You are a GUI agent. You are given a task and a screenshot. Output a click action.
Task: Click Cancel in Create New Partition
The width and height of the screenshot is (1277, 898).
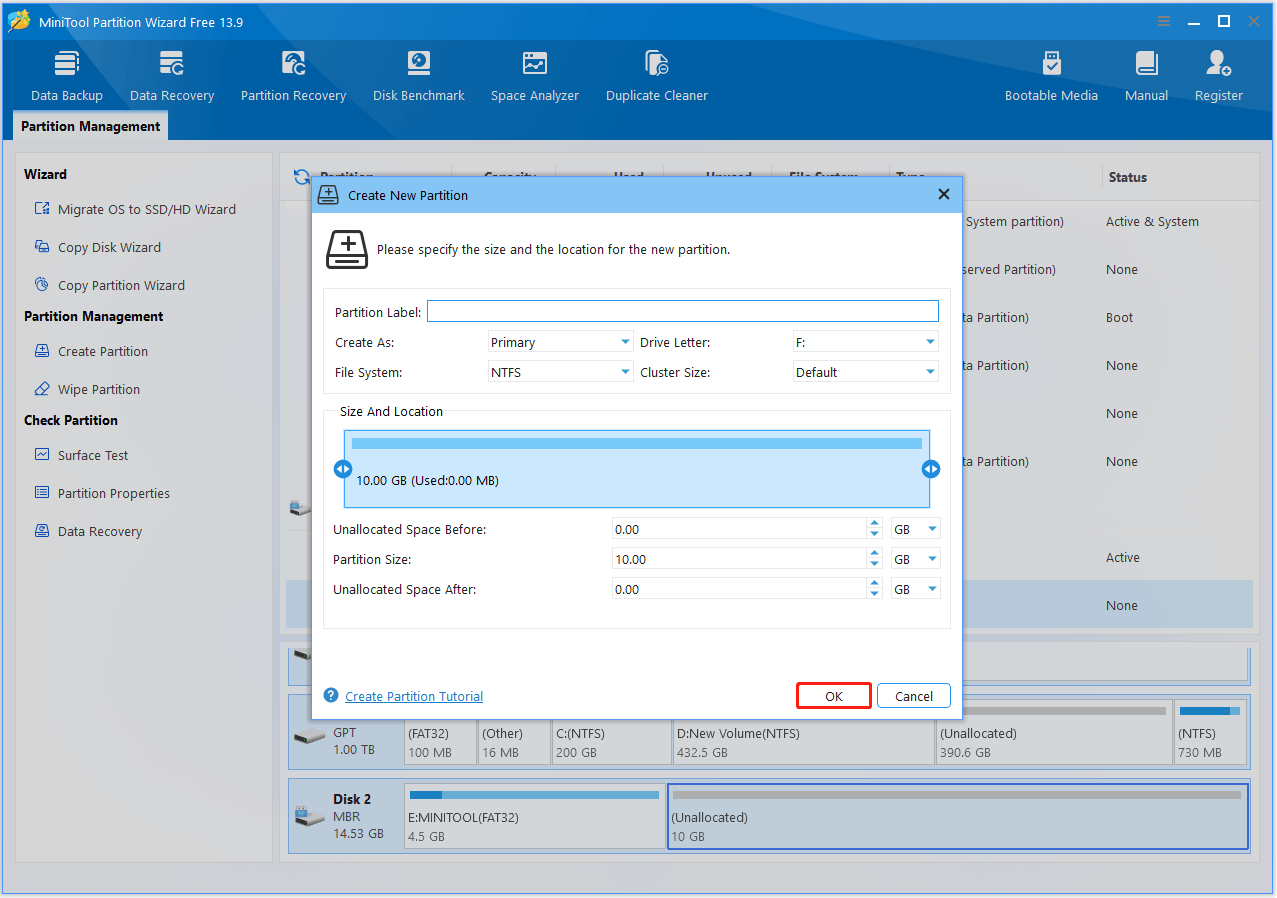click(x=914, y=696)
